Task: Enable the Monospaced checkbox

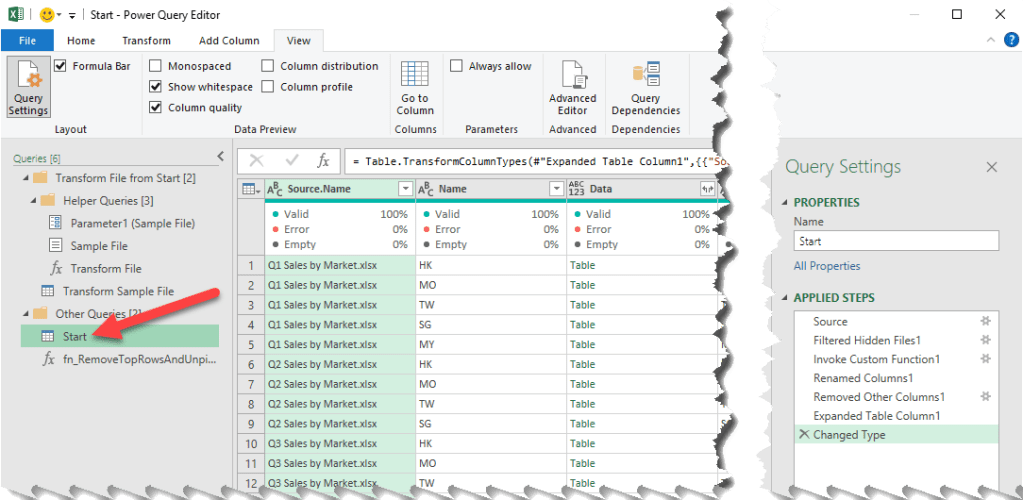Action: [x=156, y=66]
